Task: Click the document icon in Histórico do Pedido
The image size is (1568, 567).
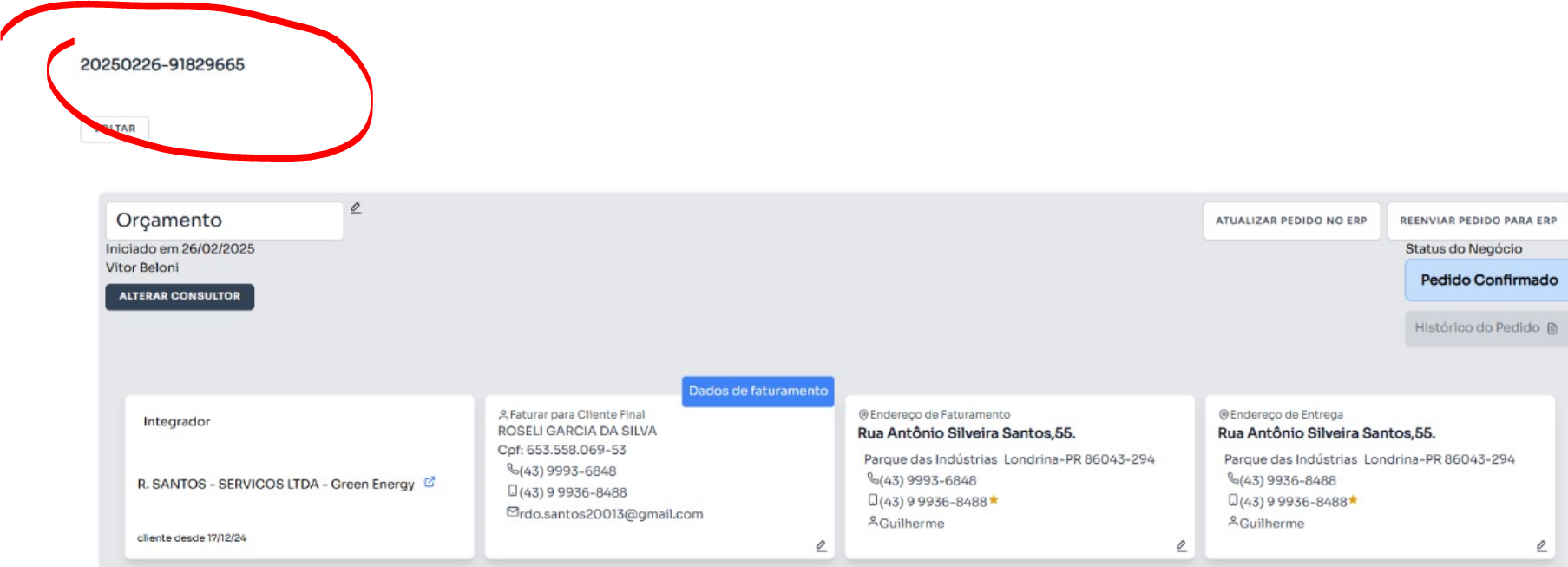Action: pyautogui.click(x=1552, y=328)
